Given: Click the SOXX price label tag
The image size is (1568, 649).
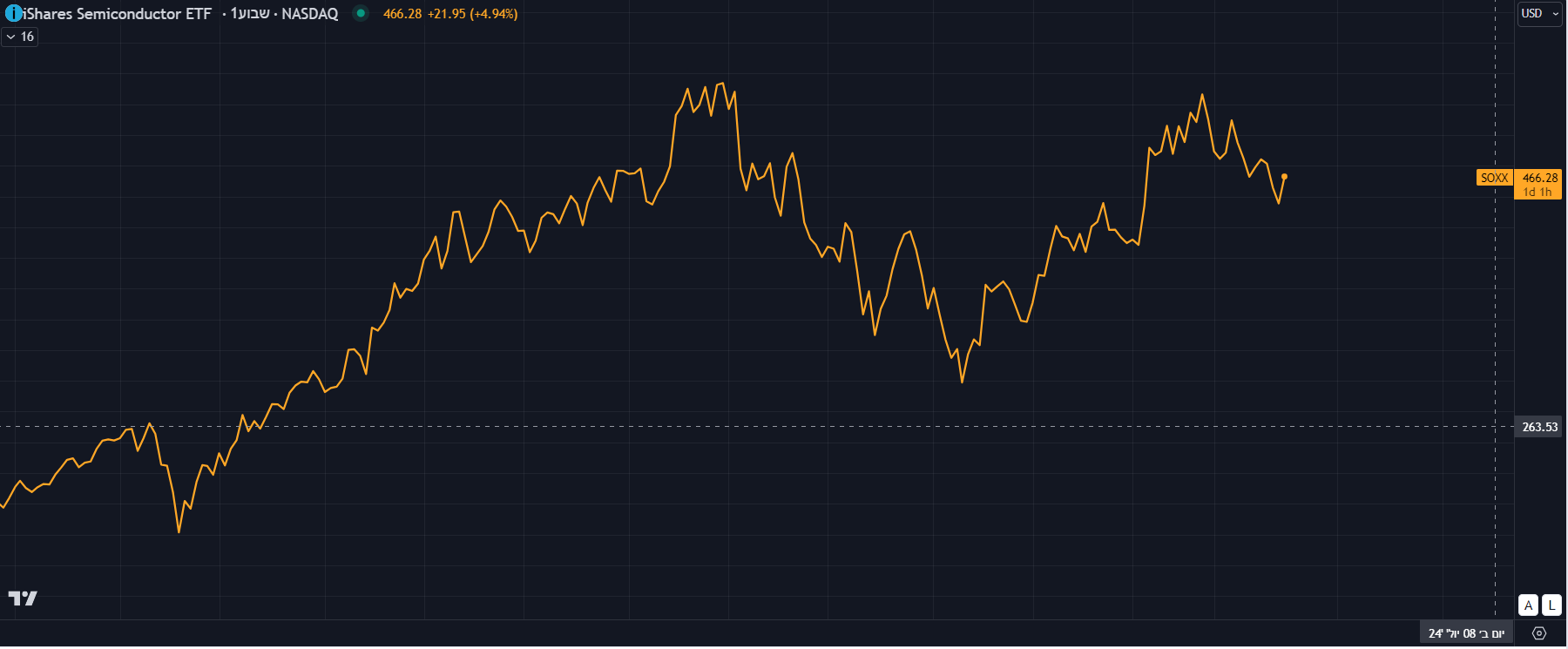Looking at the screenshot, I should click(1495, 178).
